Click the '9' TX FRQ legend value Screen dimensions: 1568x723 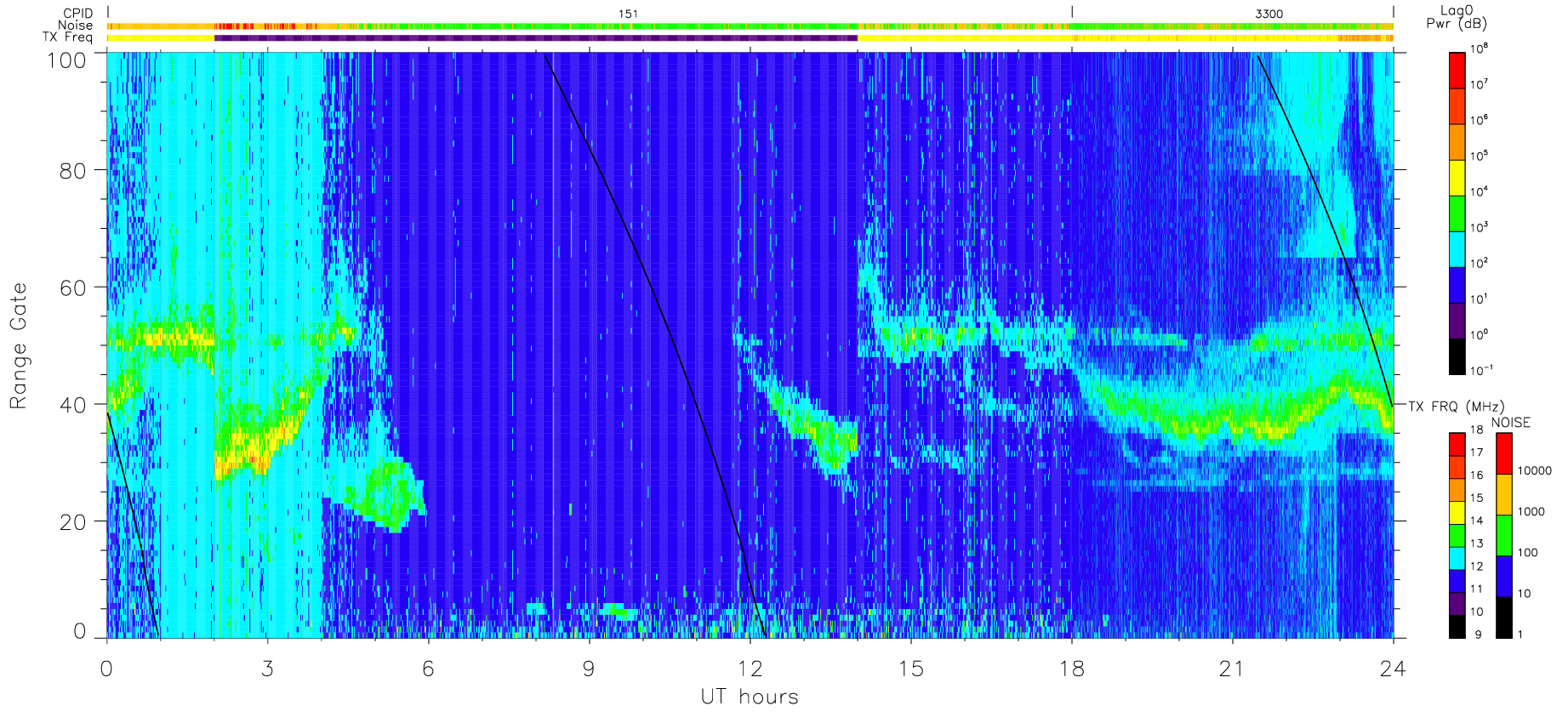point(1478,635)
